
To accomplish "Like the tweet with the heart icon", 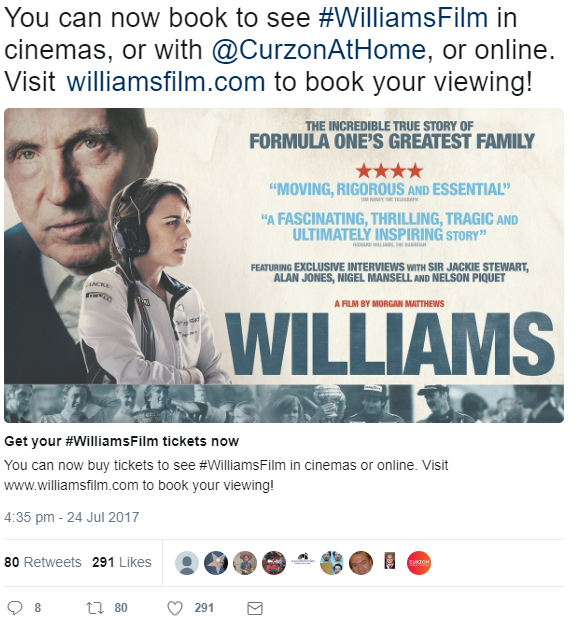I will click(175, 608).
